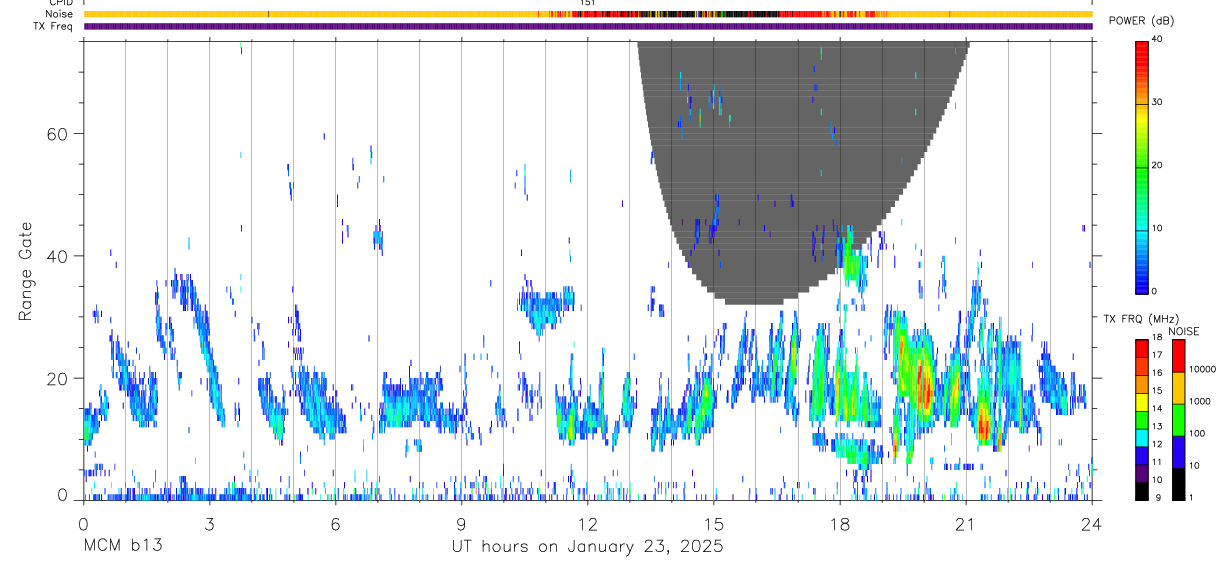Click the purple TX Freq strip above the plot
The width and height of the screenshot is (1228, 567).
click(x=587, y=27)
